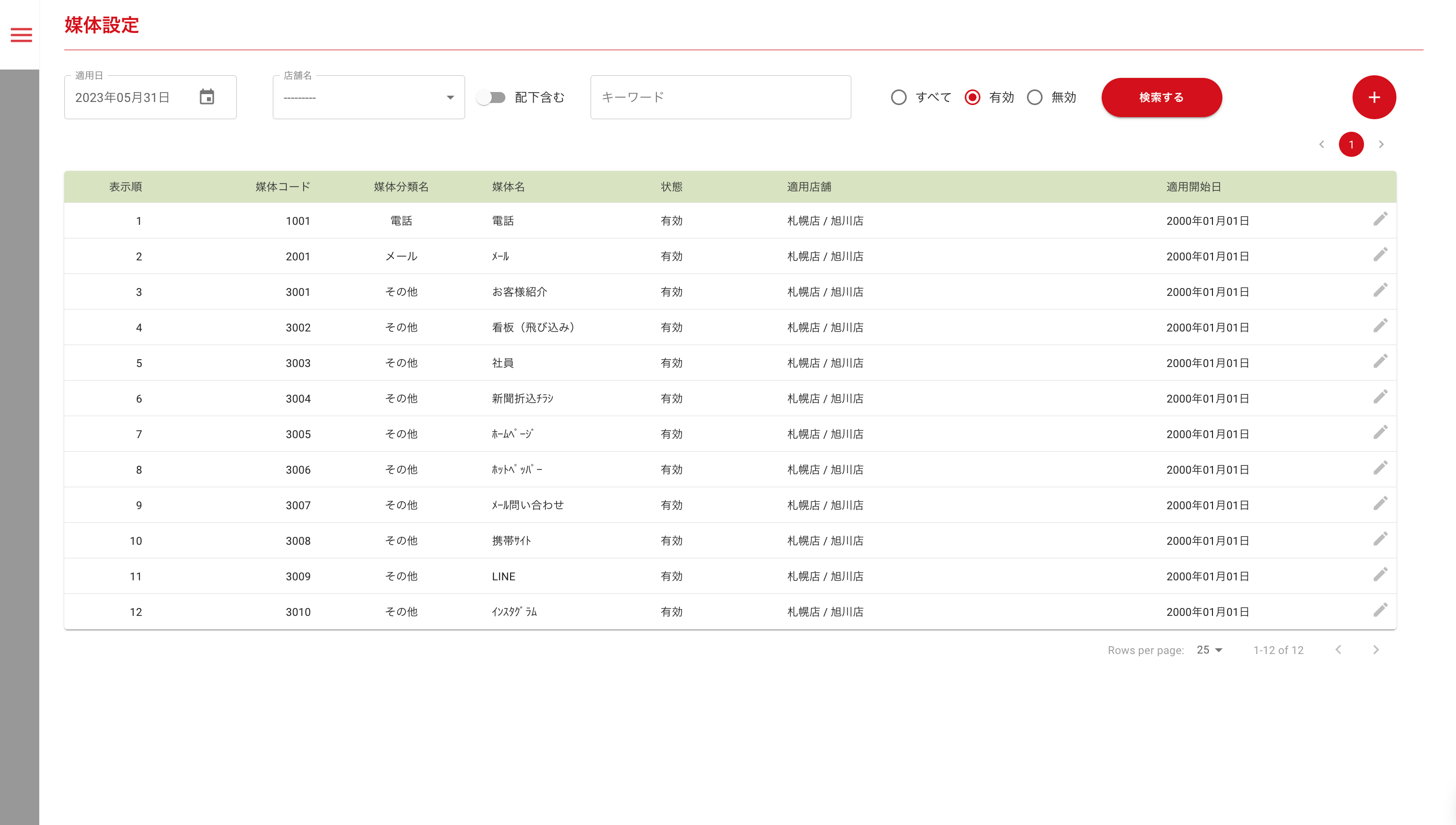Edit the code 3010 row (ｲﾝｽﾀｸﾞﾗﾑ)
The width and height of the screenshot is (1456, 825).
[x=1380, y=610]
